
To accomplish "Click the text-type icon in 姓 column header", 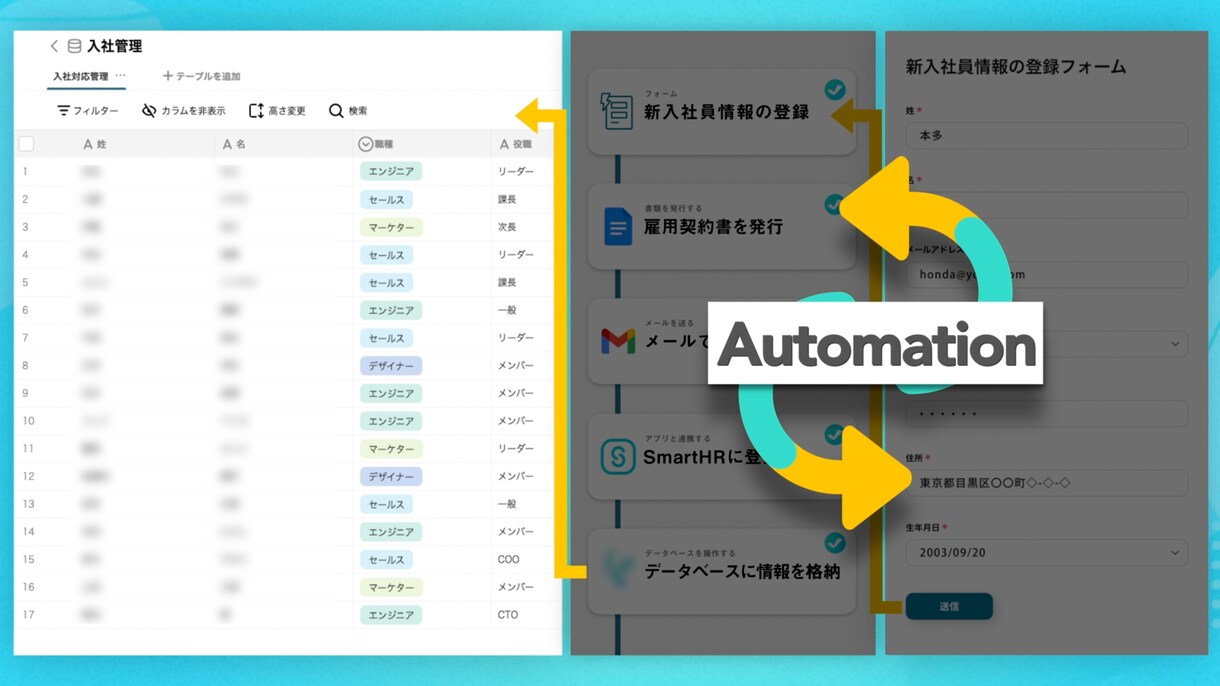I will (x=88, y=144).
